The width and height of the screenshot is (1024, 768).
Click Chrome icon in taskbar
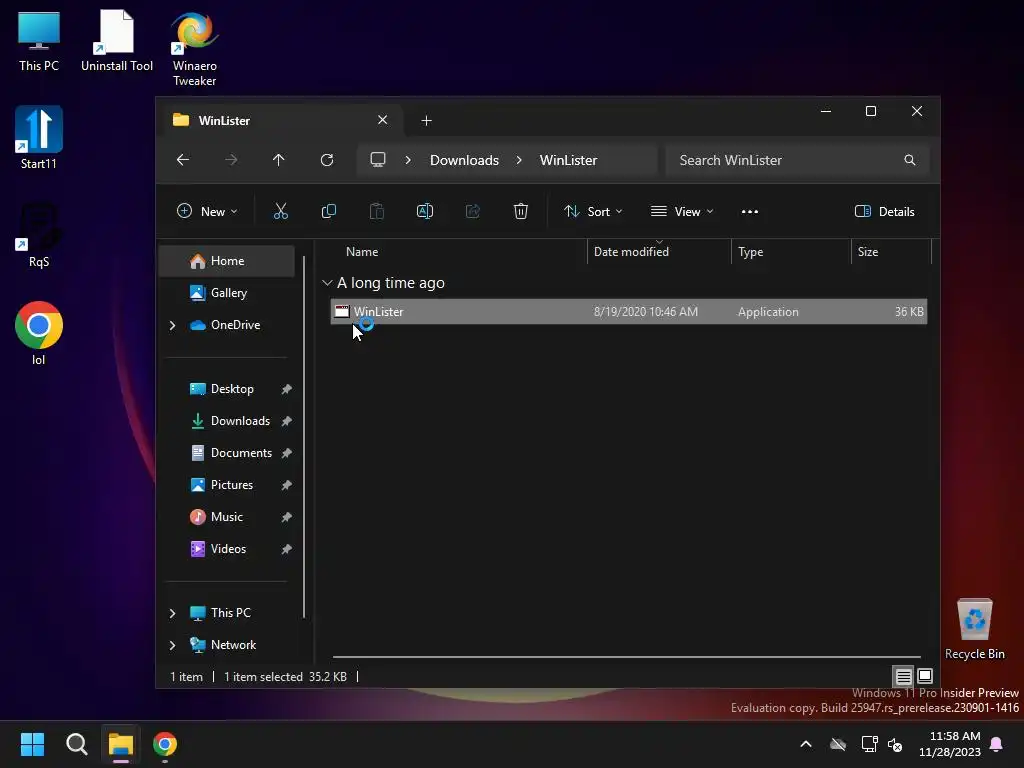(x=165, y=744)
